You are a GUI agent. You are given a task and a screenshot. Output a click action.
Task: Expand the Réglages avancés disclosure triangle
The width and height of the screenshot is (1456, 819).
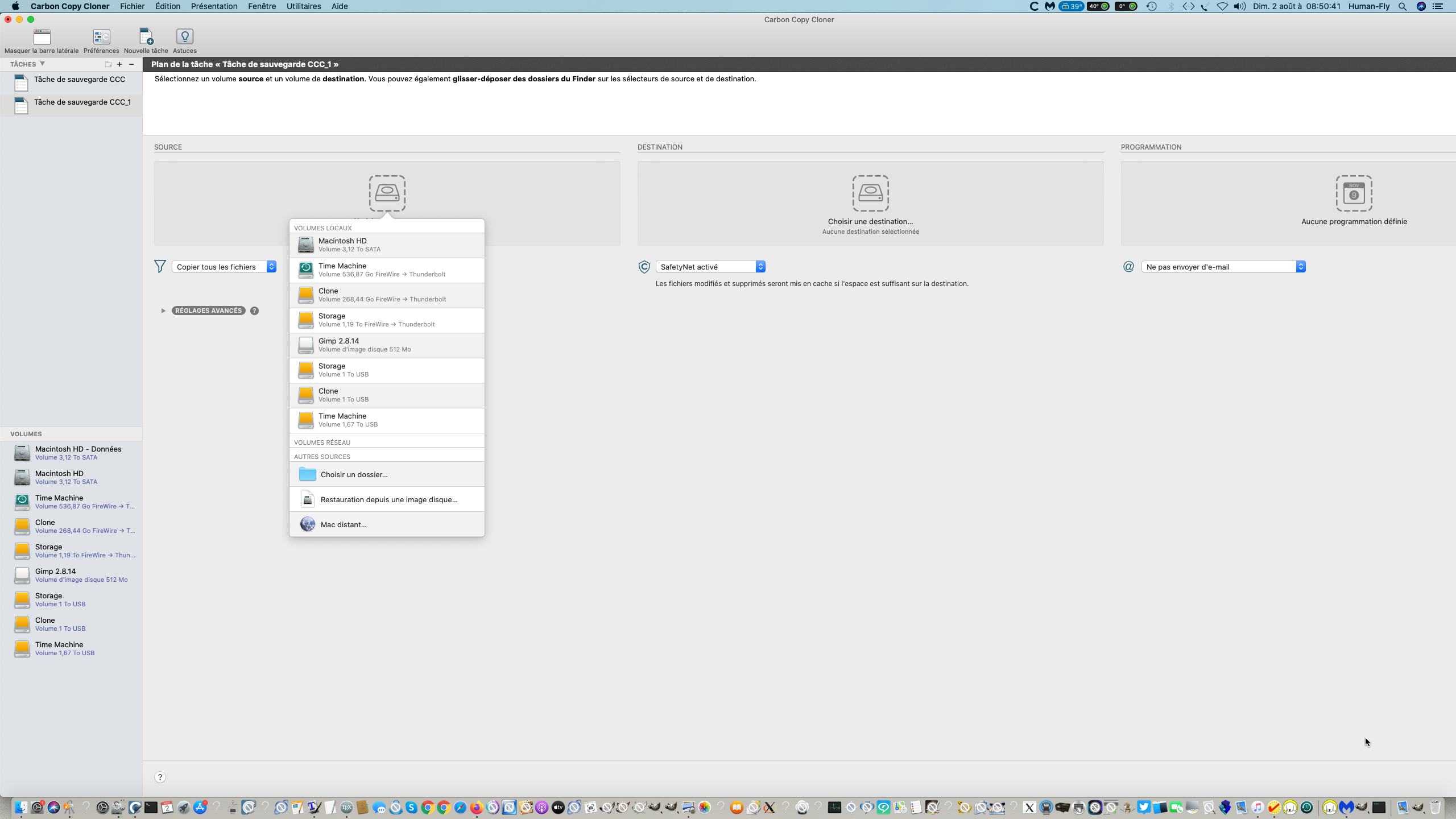163,311
